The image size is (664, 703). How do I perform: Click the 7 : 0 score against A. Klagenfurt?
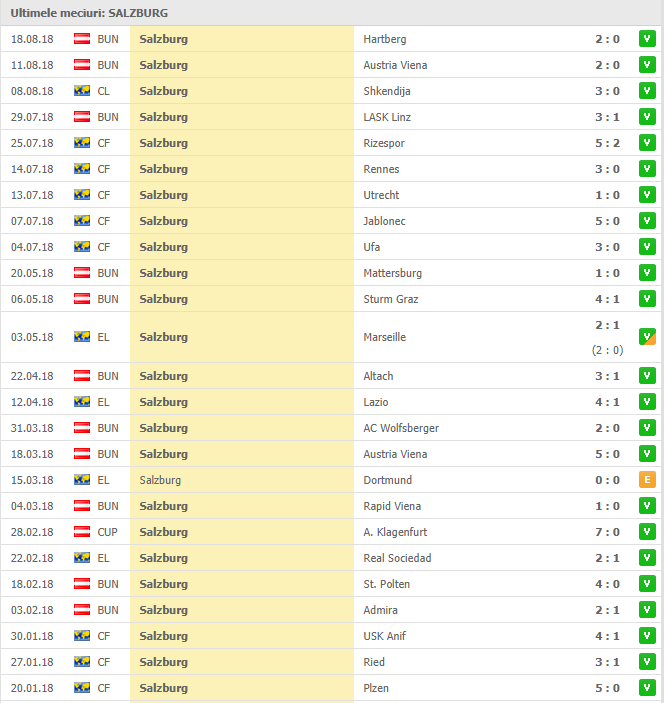608,532
